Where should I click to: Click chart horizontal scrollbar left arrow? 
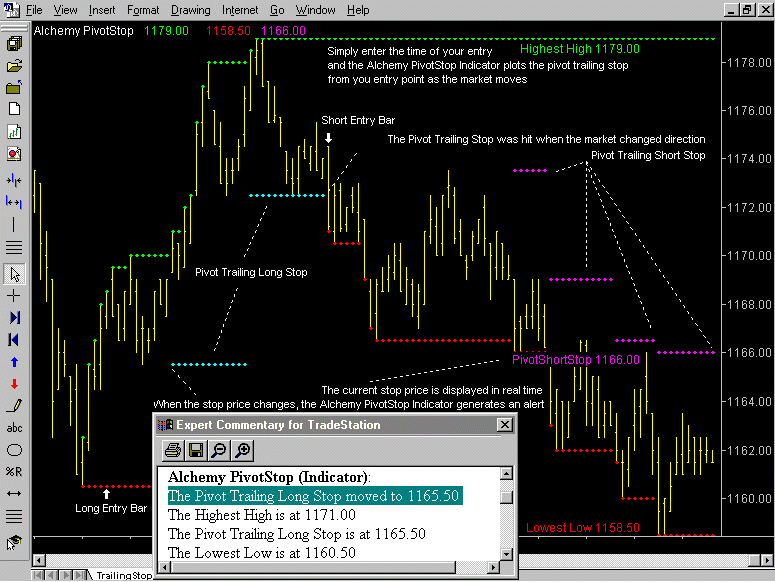[x=39, y=560]
